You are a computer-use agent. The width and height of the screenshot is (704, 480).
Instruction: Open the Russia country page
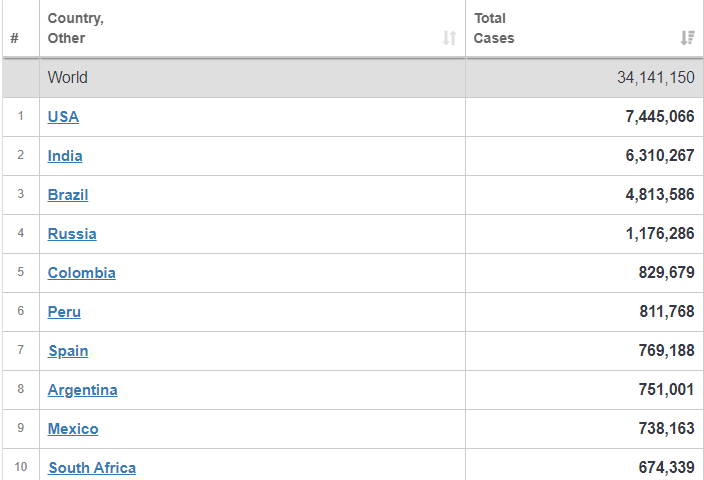pos(72,234)
